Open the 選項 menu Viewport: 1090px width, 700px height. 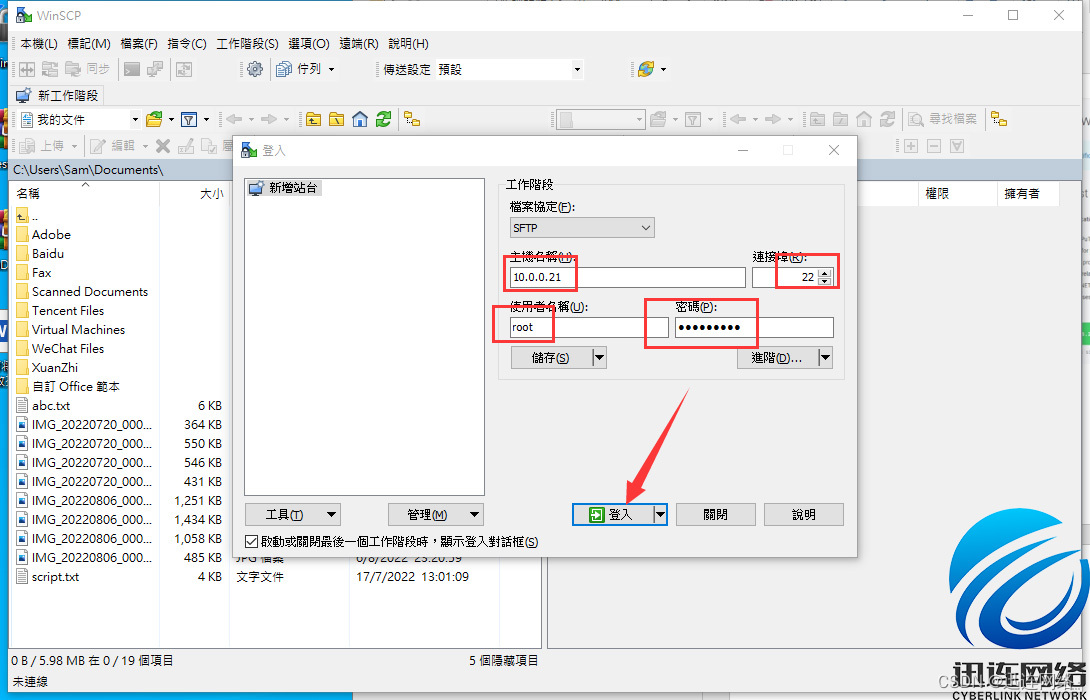309,44
